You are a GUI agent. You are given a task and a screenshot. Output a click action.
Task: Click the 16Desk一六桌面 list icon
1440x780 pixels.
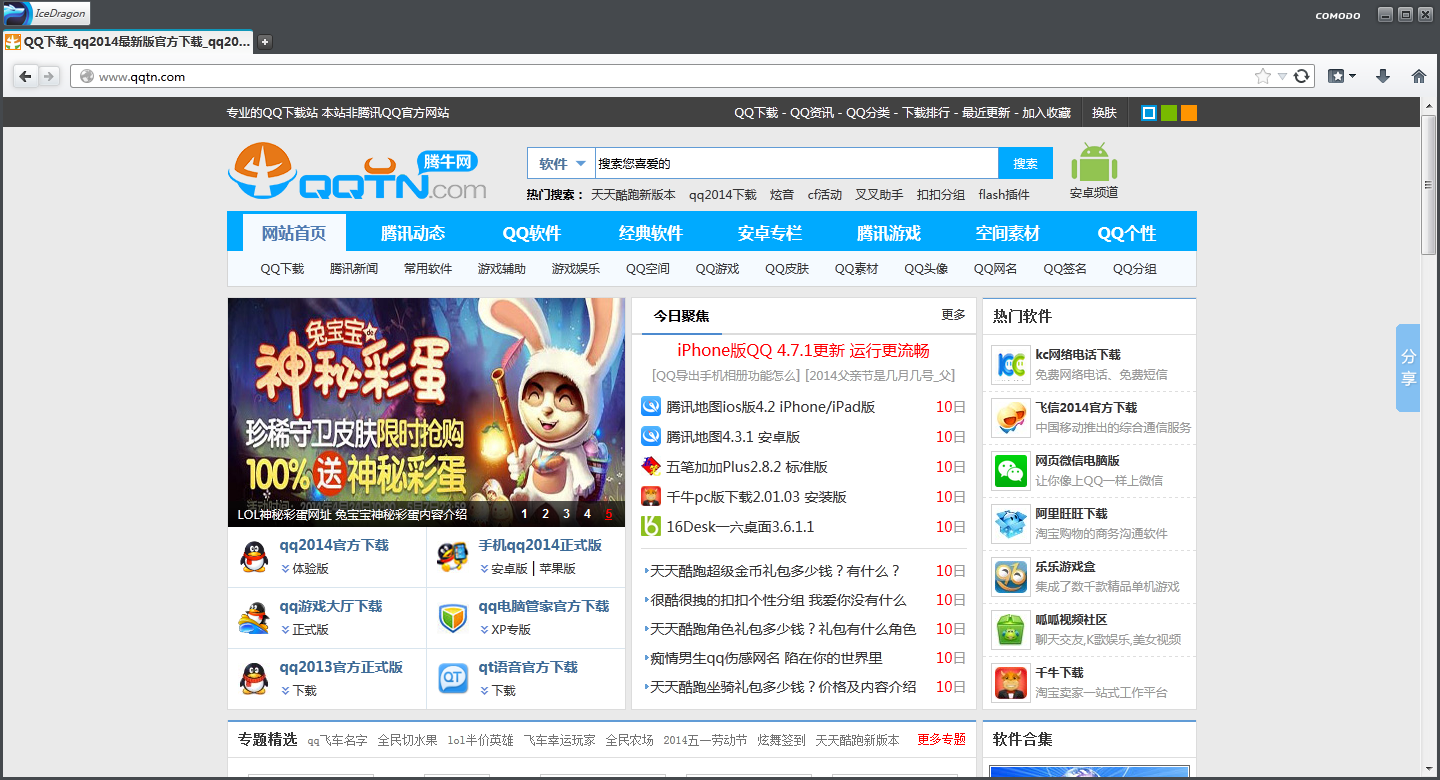click(x=651, y=526)
